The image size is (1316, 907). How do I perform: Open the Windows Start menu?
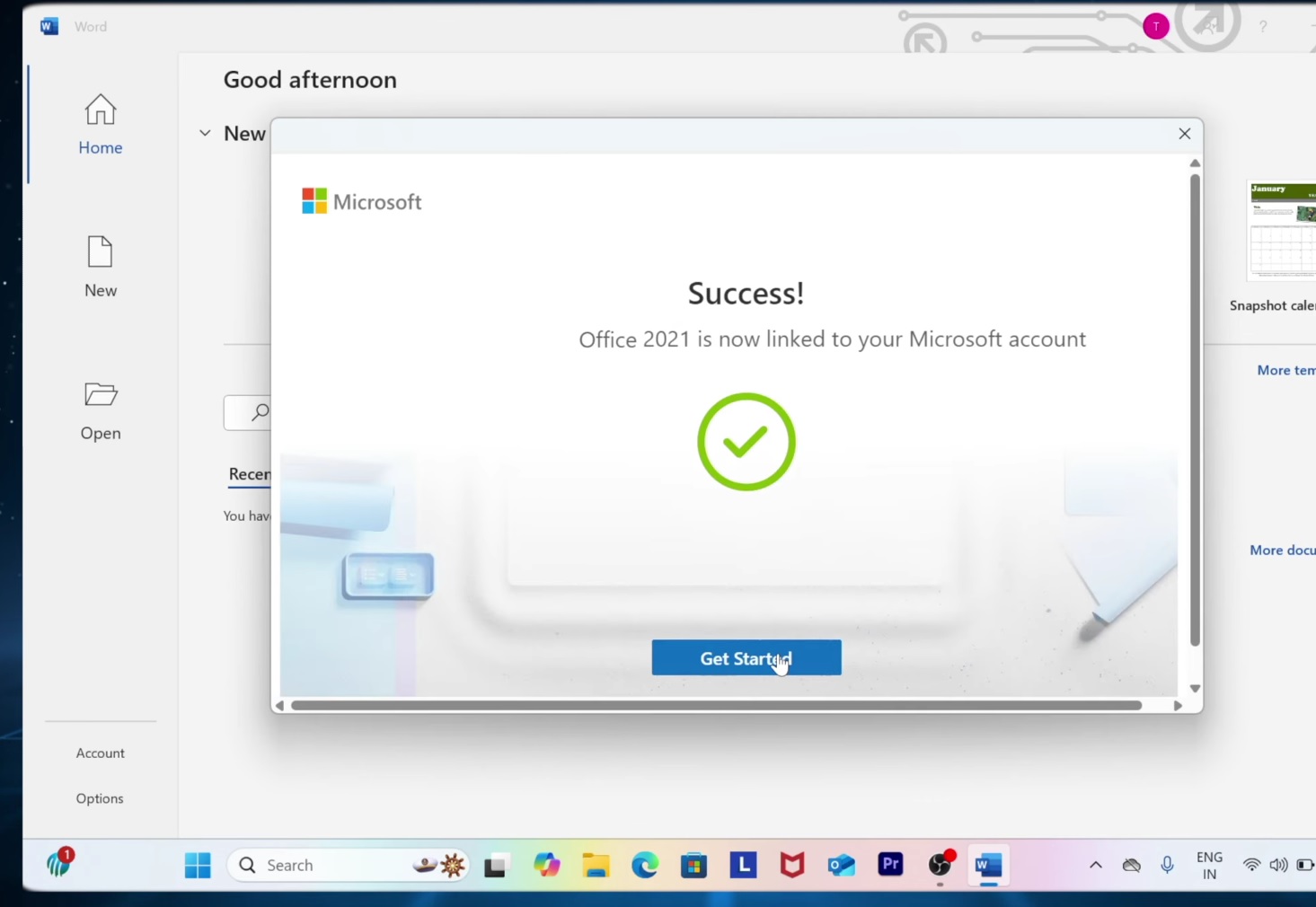(198, 866)
